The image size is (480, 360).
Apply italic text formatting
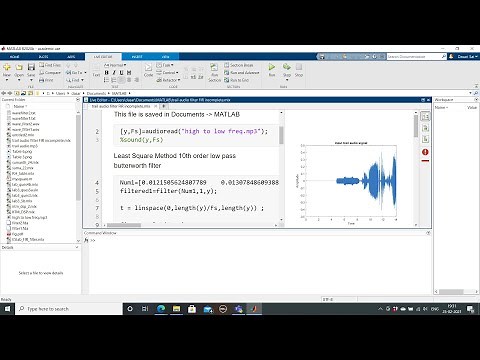[114, 72]
